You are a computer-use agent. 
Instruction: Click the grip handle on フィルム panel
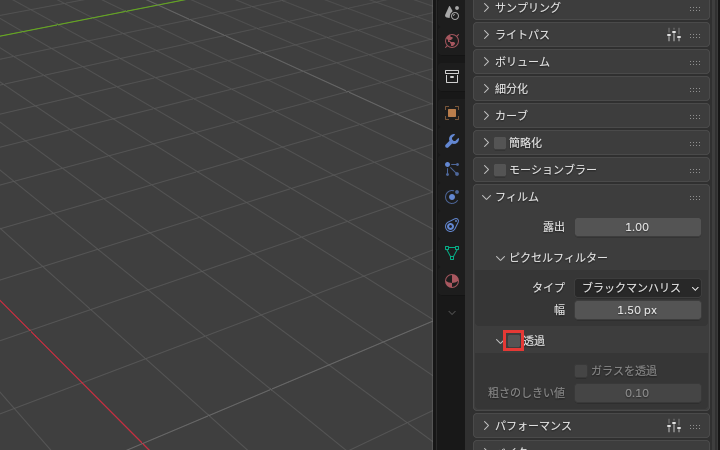click(x=695, y=197)
